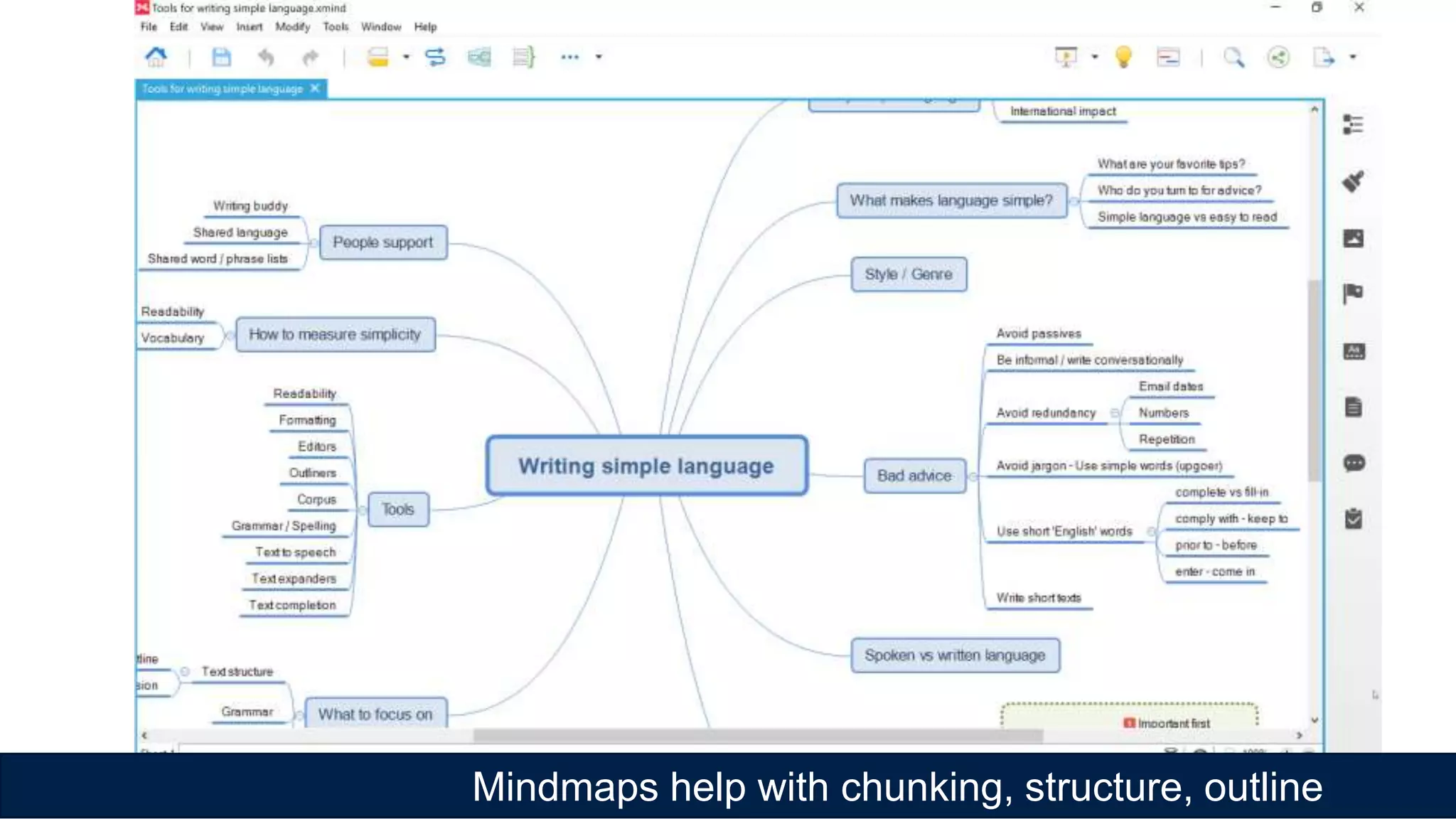This screenshot has width=1456, height=819.
Task: Collapse the Tools topic subtopics
Action: pos(362,510)
